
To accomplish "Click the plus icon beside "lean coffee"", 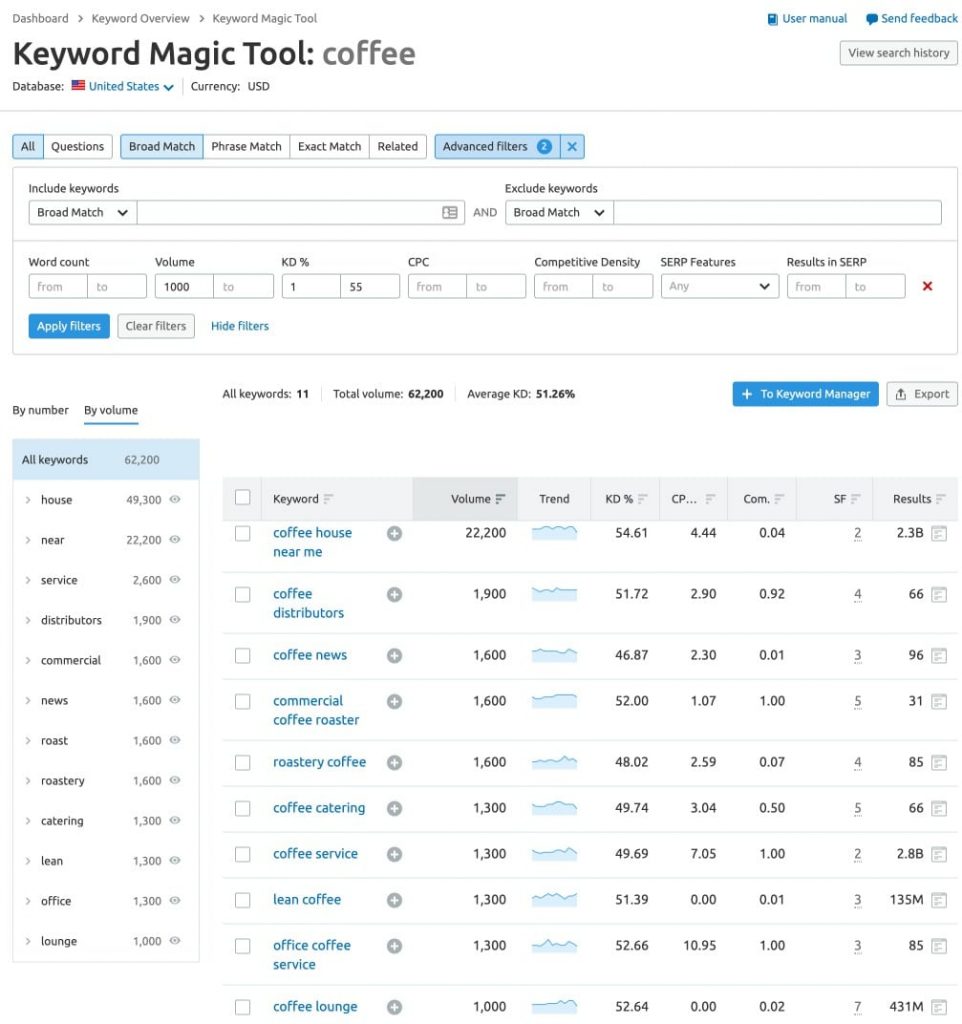I will (394, 899).
